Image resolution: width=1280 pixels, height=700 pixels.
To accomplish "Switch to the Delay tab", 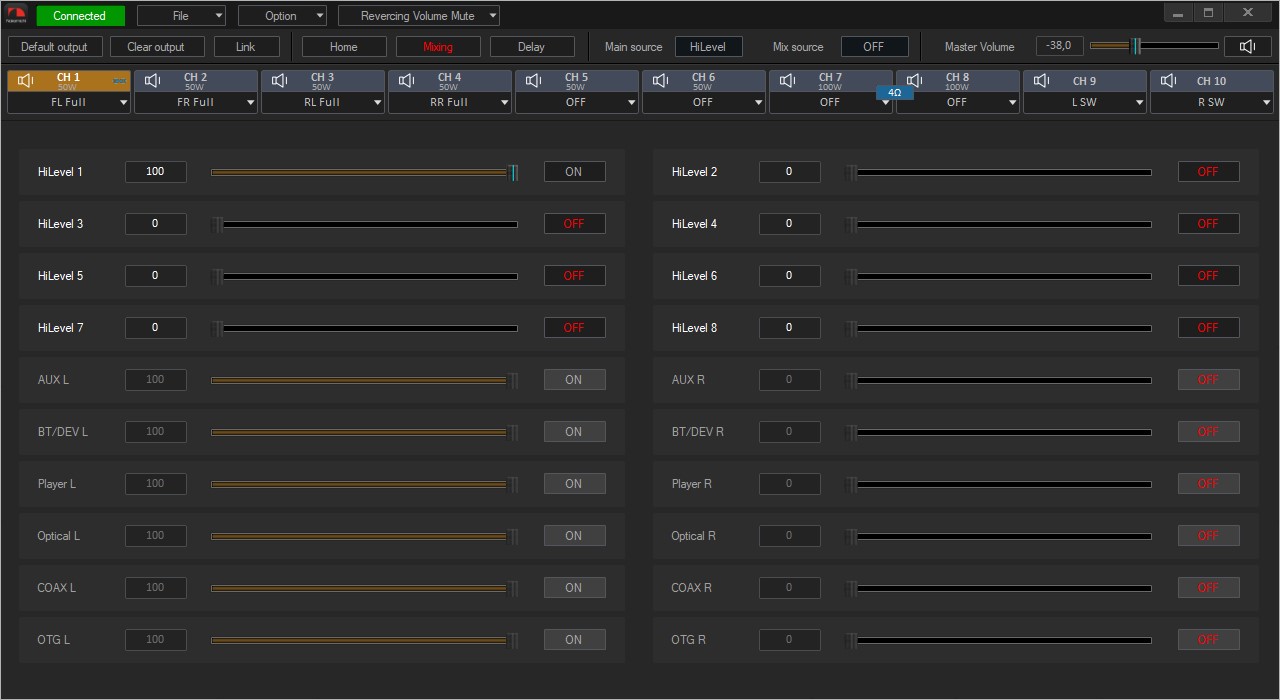I will tap(531, 47).
